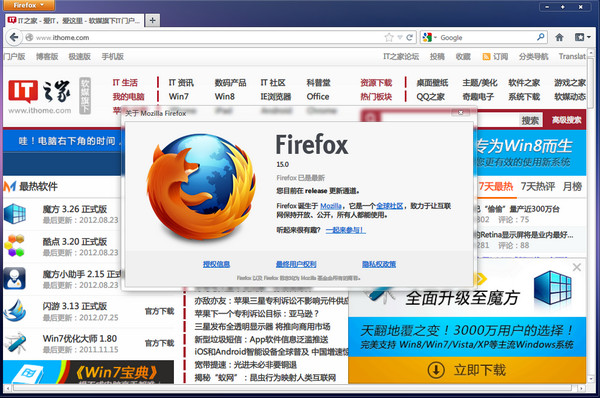Reload the page with refresh icon
Viewport: 600px width, 398px height.
point(409,38)
